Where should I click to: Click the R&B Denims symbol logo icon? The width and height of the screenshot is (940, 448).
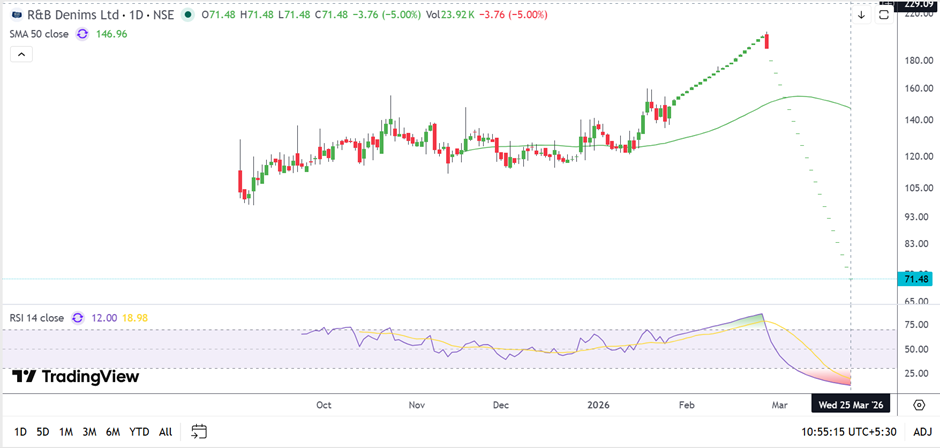[x=17, y=15]
